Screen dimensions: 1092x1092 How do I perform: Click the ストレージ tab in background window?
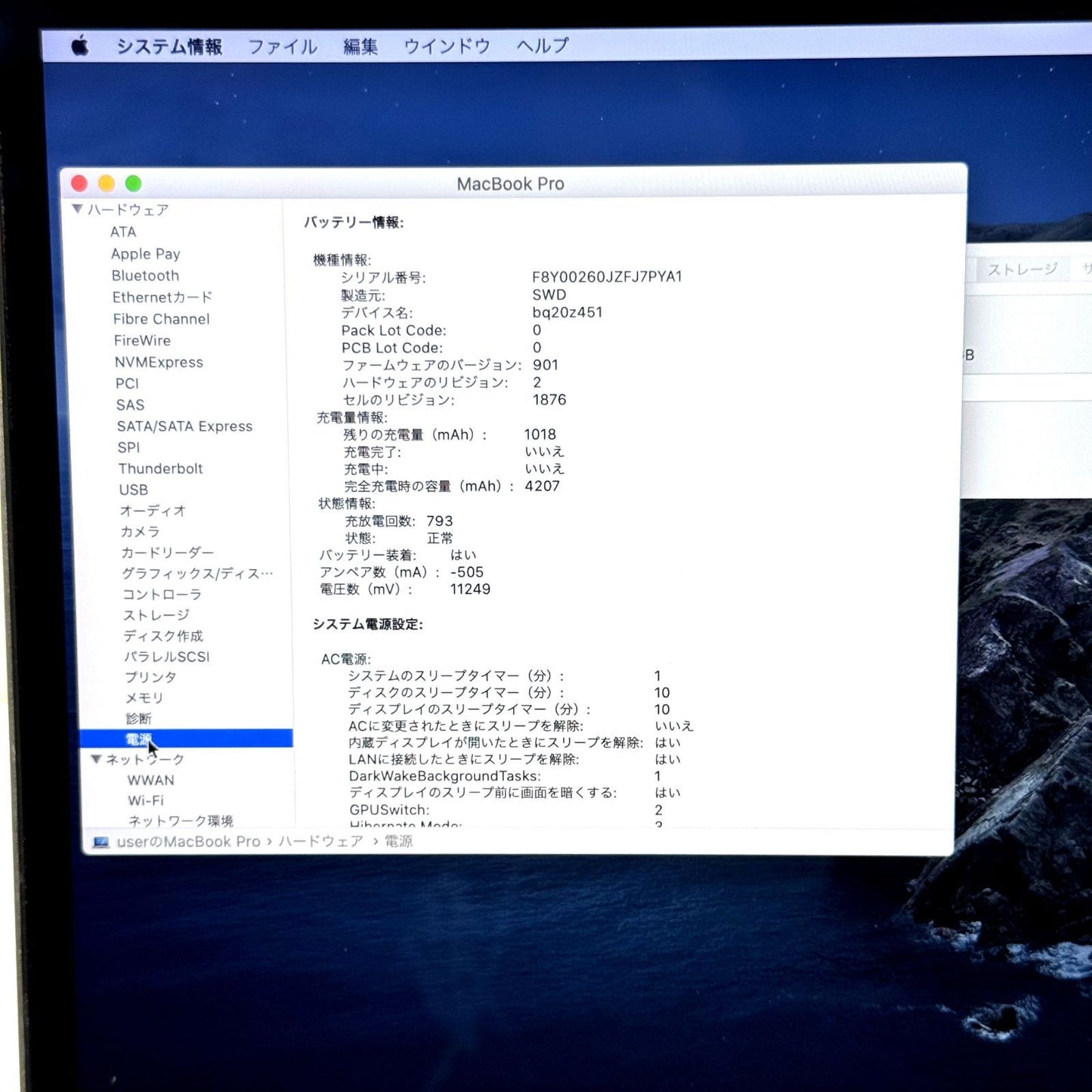1022,270
